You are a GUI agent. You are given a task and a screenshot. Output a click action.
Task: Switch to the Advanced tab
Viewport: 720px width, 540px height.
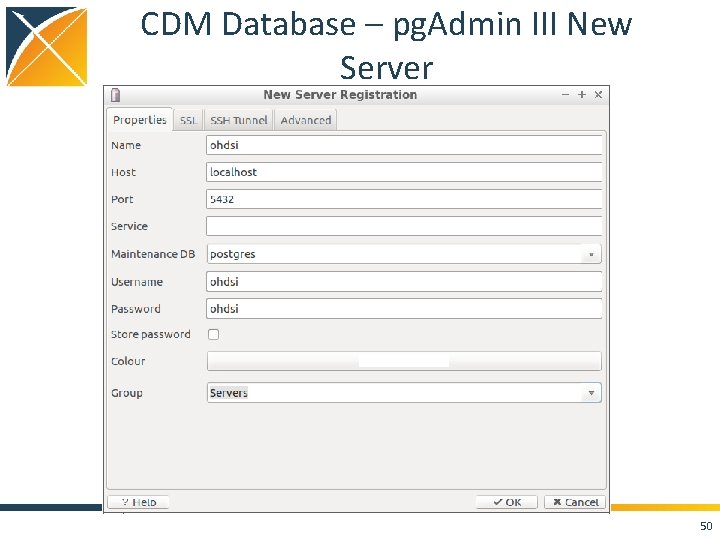pyautogui.click(x=306, y=120)
